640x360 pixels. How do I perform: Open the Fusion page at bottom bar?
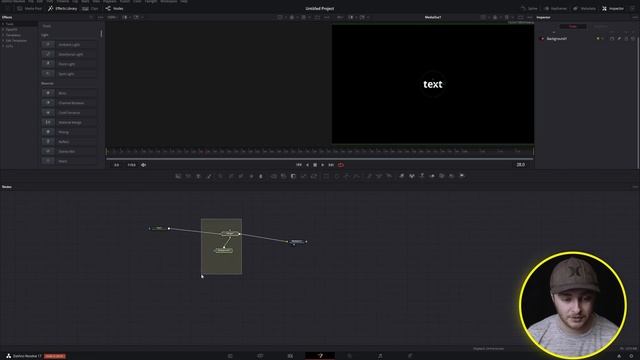320,356
